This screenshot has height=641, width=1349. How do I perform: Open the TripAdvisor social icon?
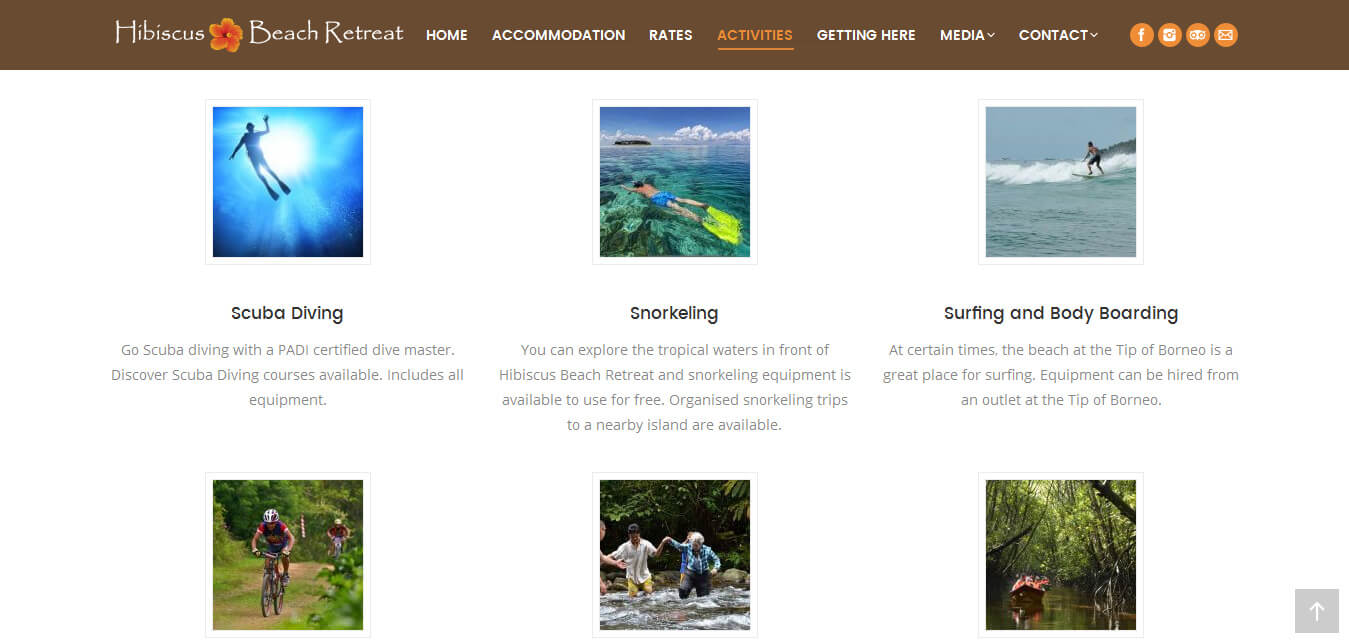click(1197, 35)
